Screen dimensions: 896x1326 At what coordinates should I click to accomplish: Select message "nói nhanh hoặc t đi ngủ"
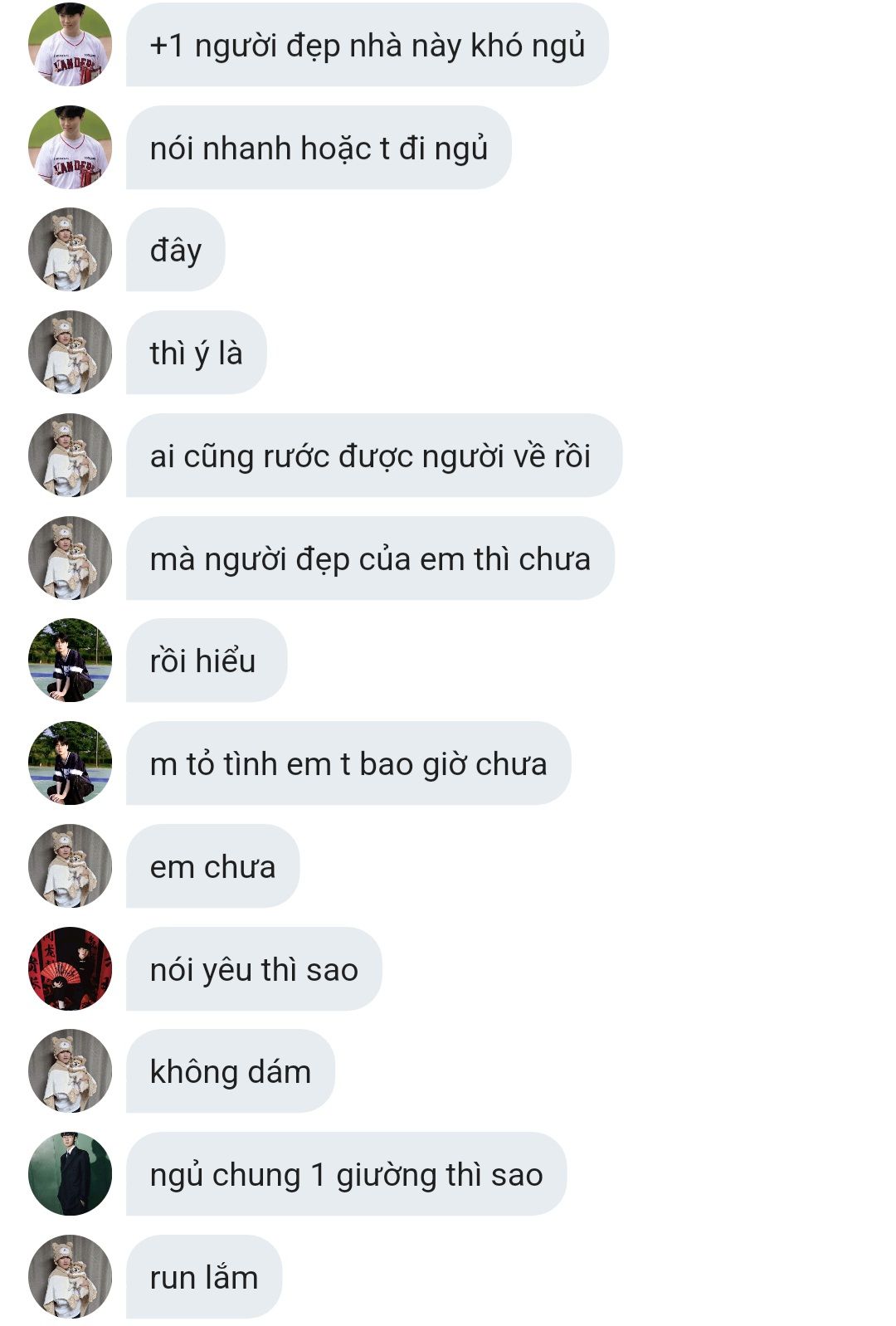(x=319, y=148)
